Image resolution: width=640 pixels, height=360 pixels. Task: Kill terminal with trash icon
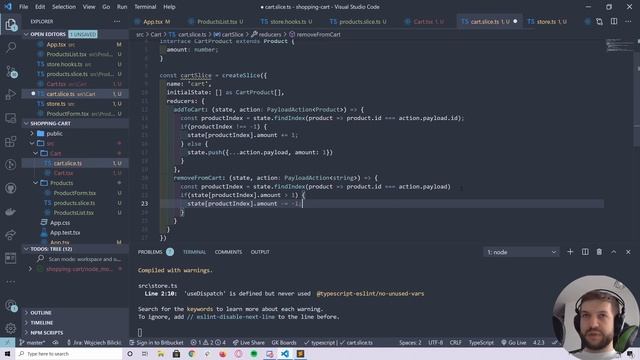click(599, 252)
